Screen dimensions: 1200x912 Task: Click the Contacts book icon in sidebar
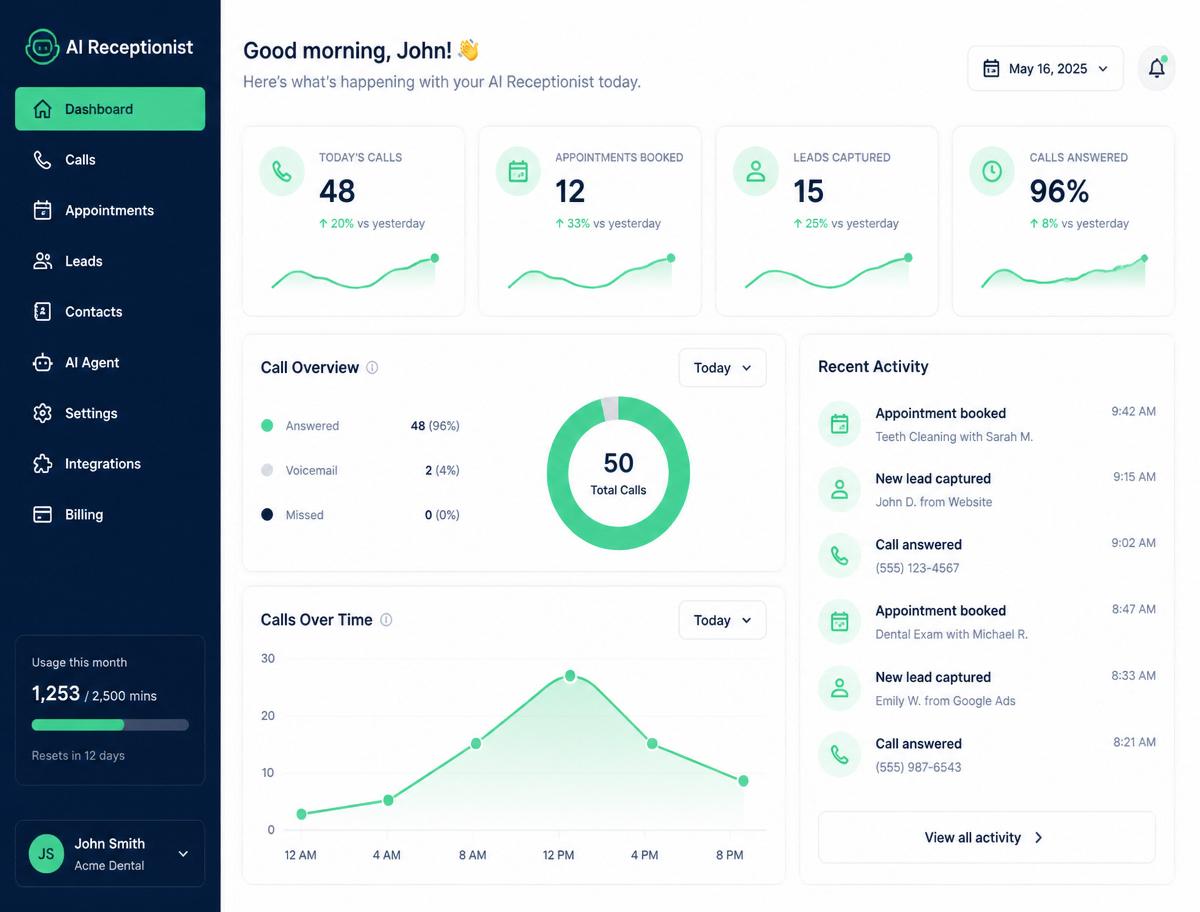[42, 312]
